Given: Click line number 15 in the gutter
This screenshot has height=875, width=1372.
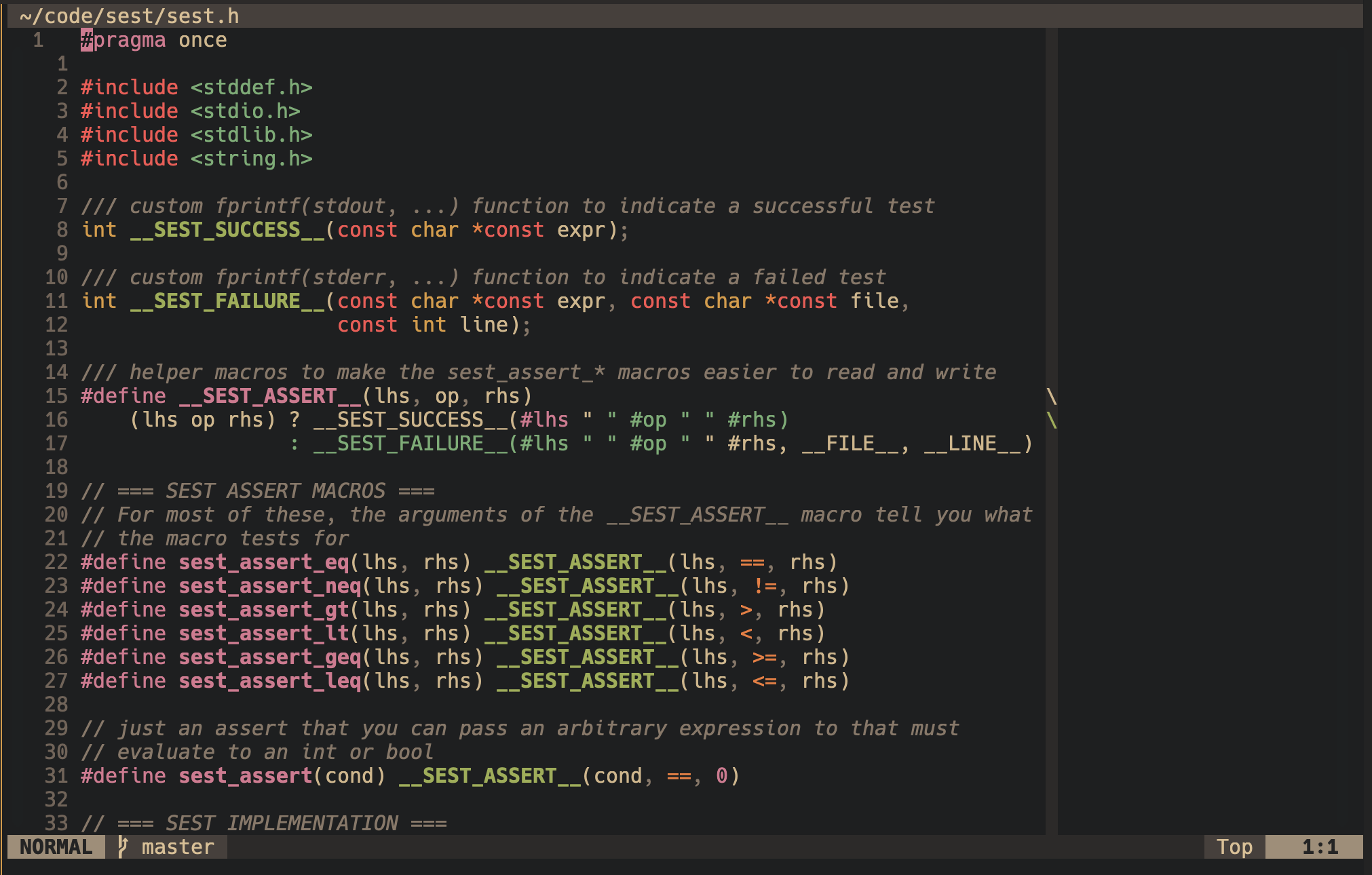Looking at the screenshot, I should coord(57,395).
